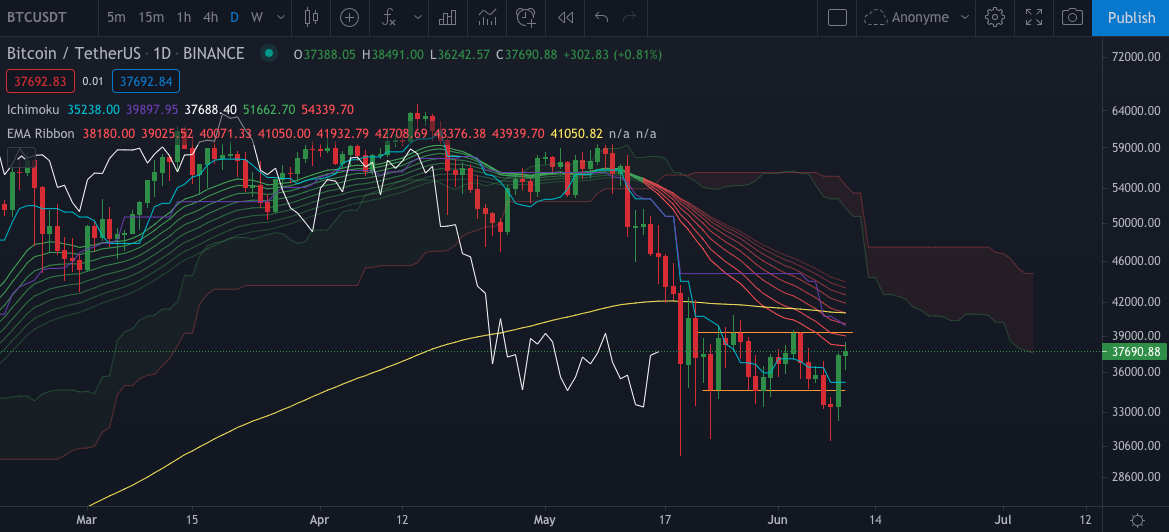Select the Ichimoku indicator legend label
The height and width of the screenshot is (532, 1169).
33,110
